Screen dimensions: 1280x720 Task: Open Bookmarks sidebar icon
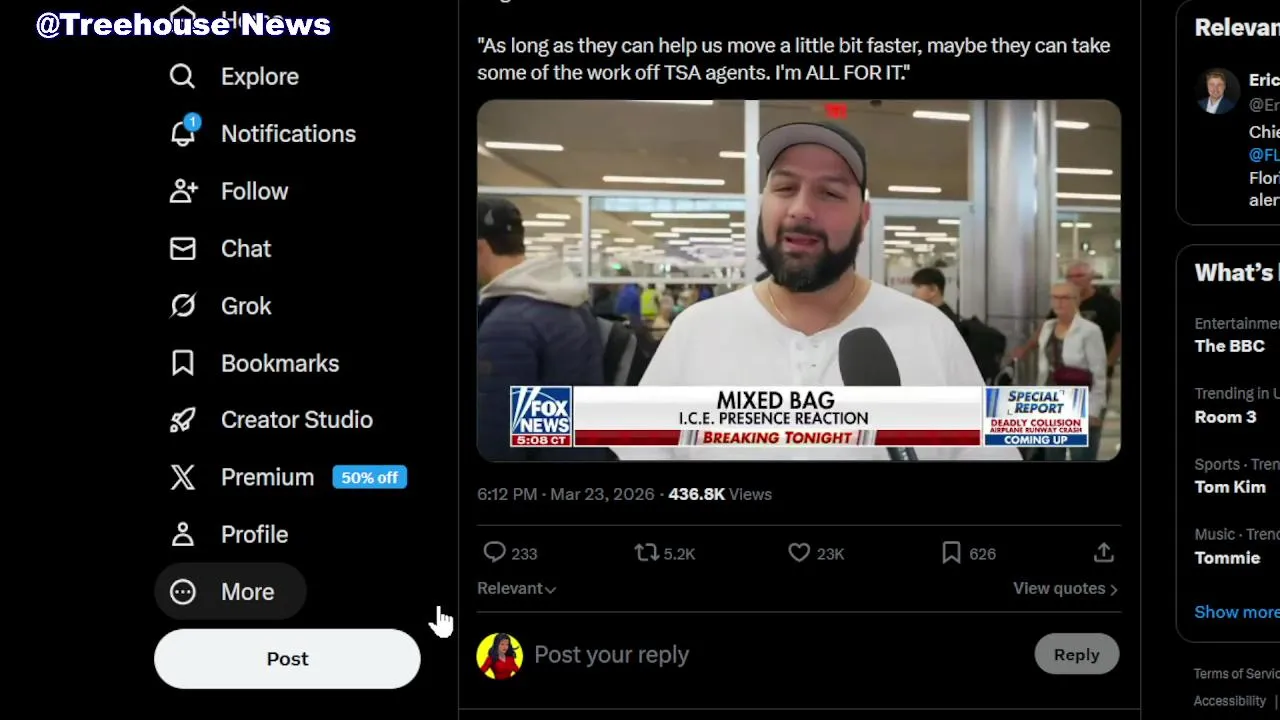(x=182, y=363)
